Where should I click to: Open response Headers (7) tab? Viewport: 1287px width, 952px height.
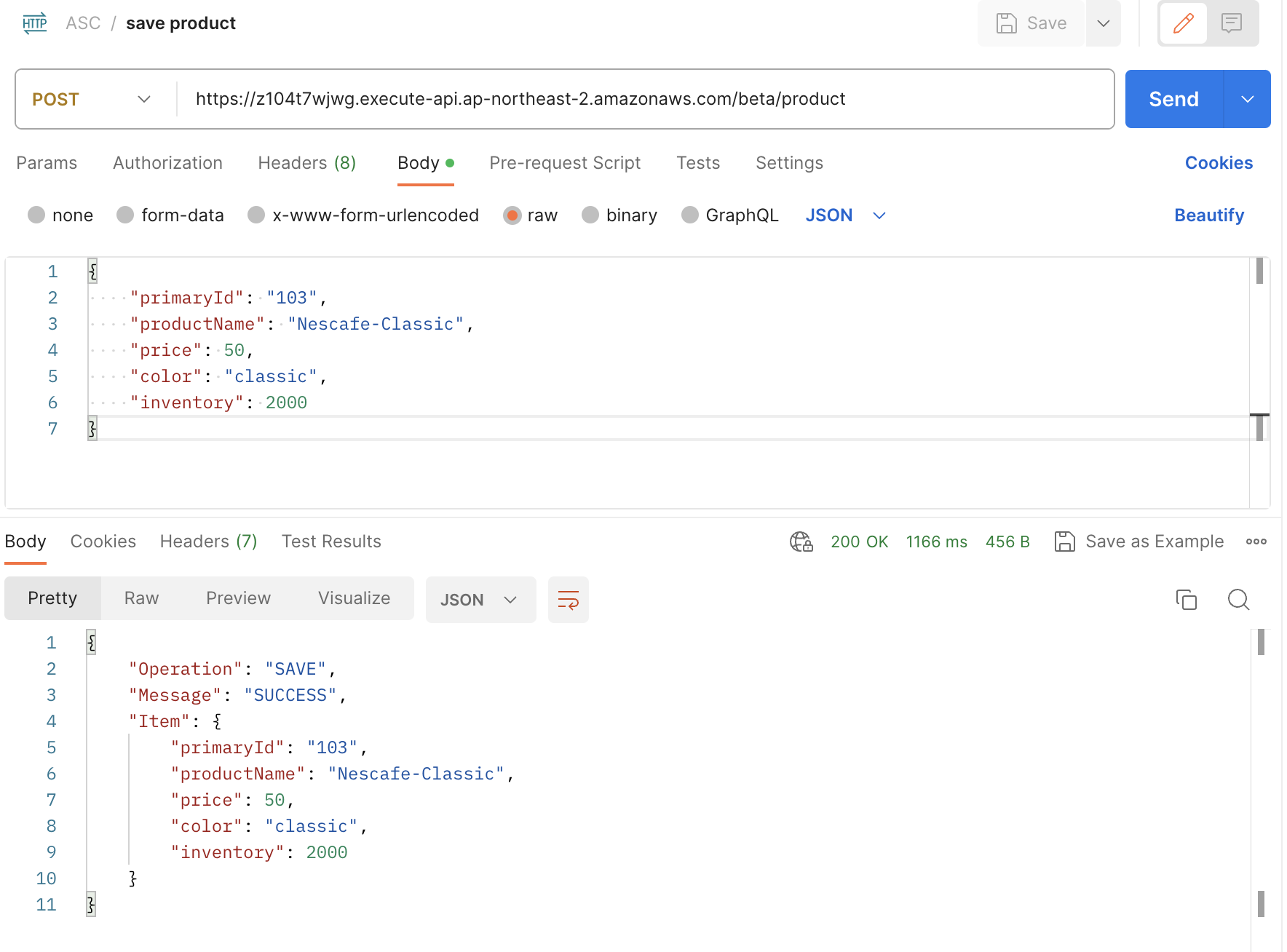(x=208, y=542)
